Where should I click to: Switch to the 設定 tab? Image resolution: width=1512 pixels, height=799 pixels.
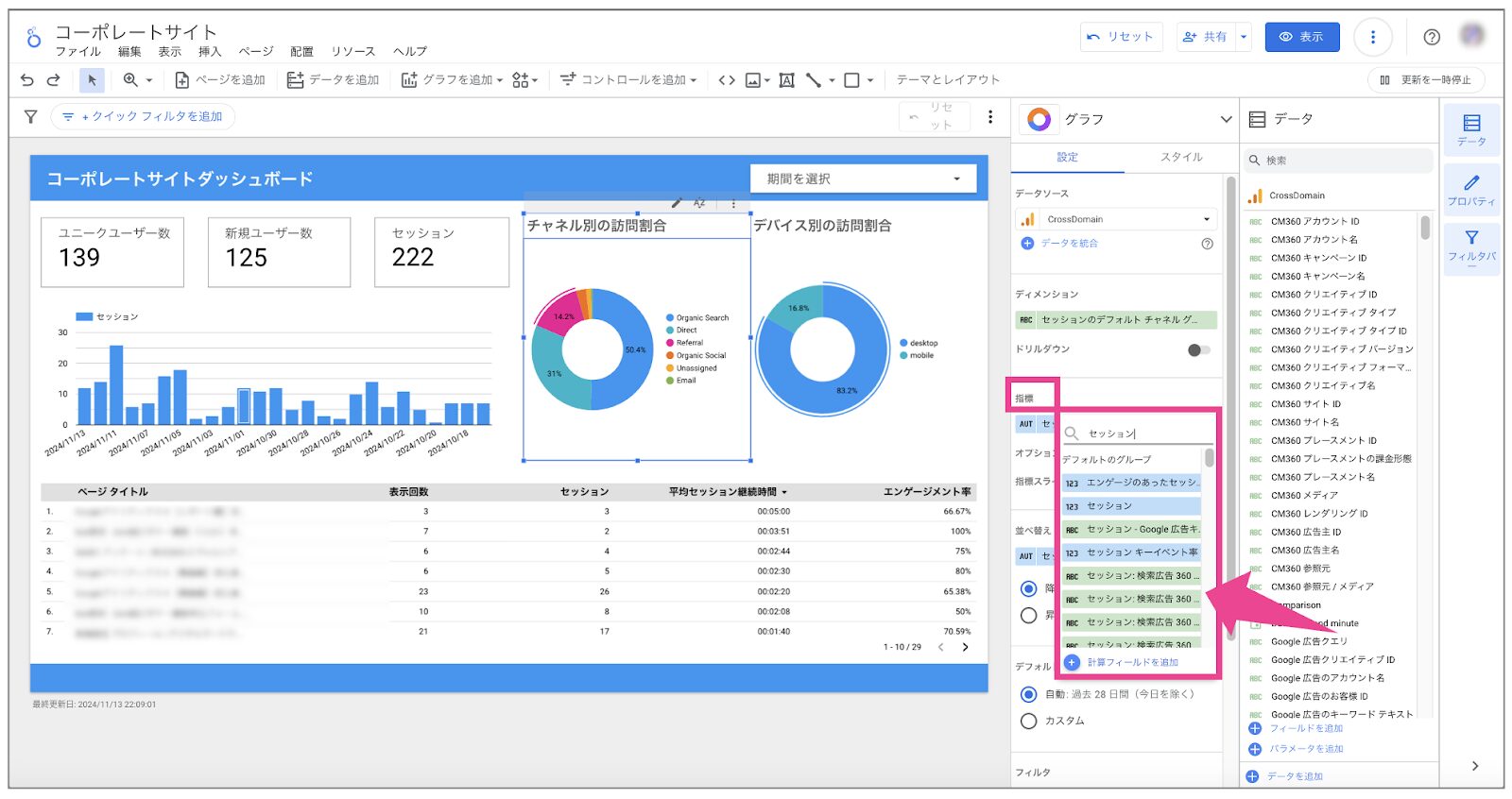coord(1068,157)
